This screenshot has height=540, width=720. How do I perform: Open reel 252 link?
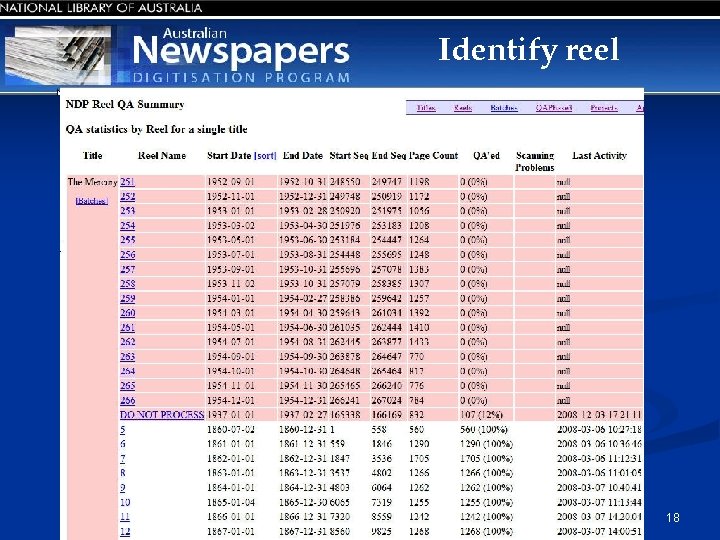tap(127, 197)
